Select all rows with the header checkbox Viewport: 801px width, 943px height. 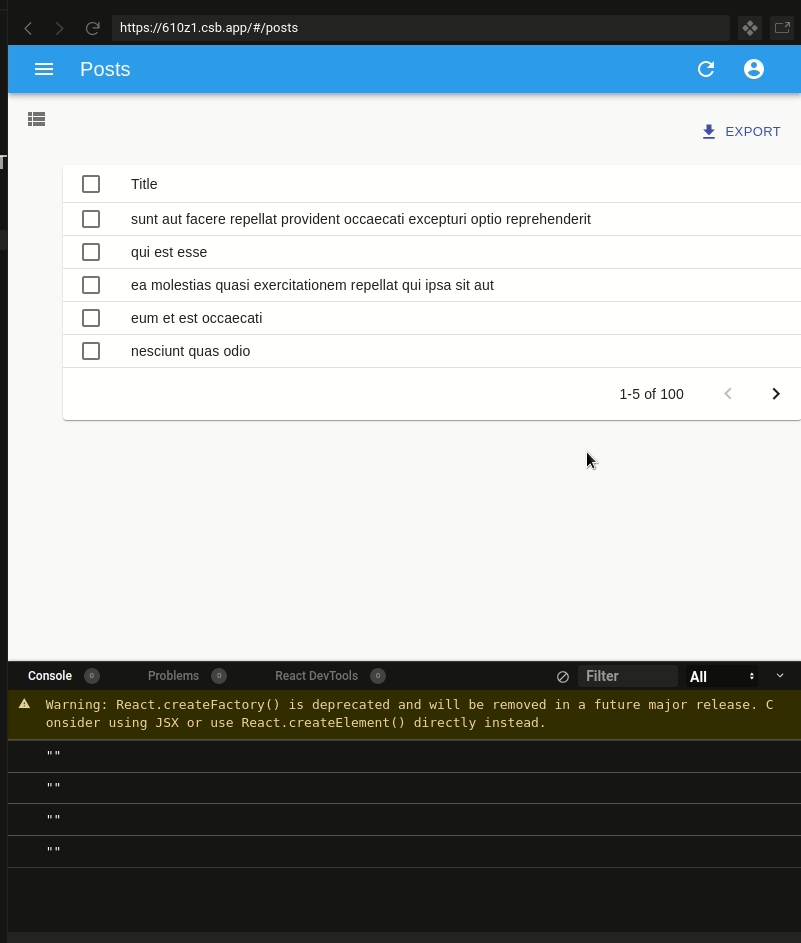pos(91,184)
